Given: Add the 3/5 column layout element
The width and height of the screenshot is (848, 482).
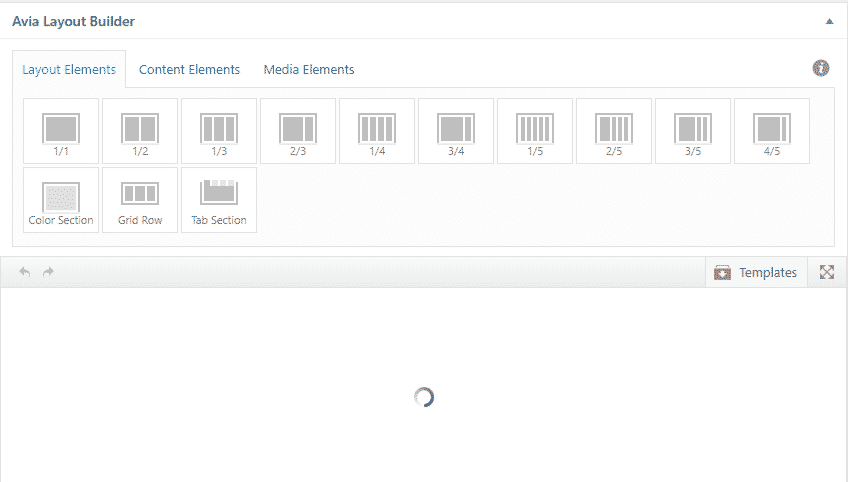Looking at the screenshot, I should (x=693, y=131).
